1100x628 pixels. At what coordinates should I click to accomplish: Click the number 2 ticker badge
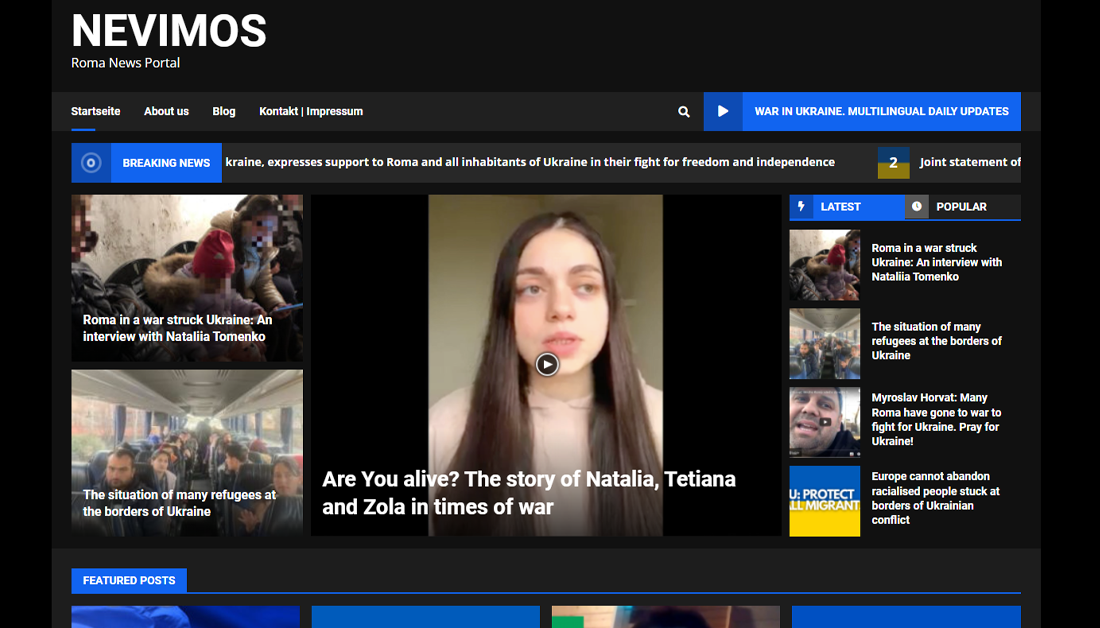893,163
